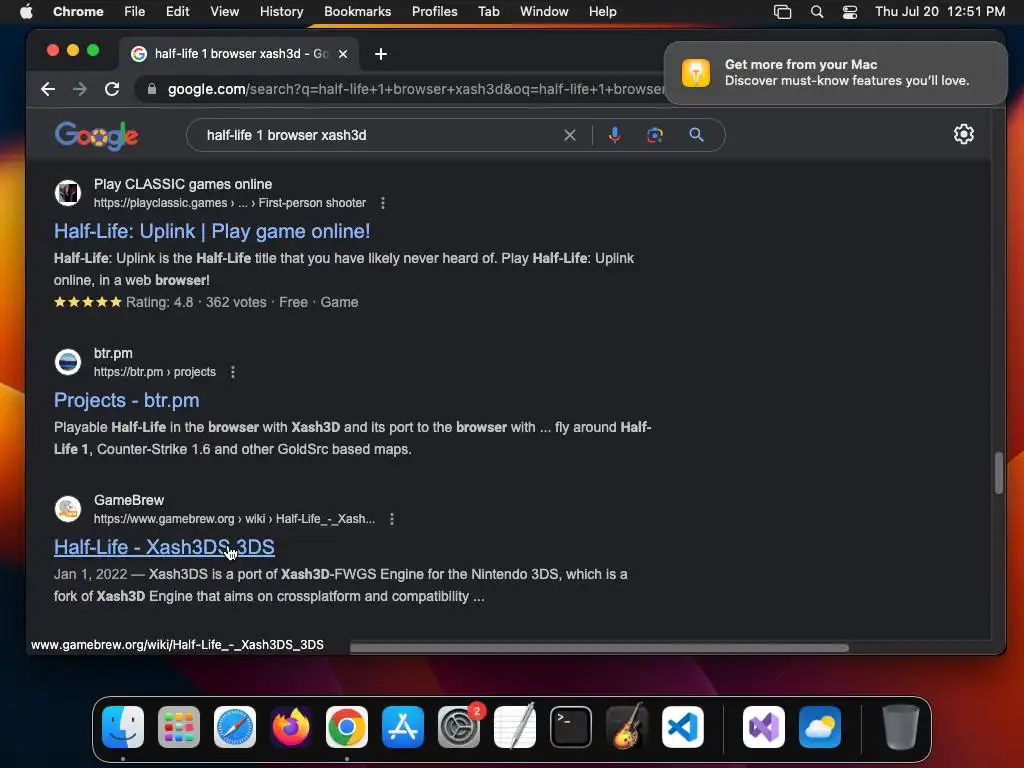Click inside the Google search input field
Screen dimensions: 1024x768
(x=382, y=135)
